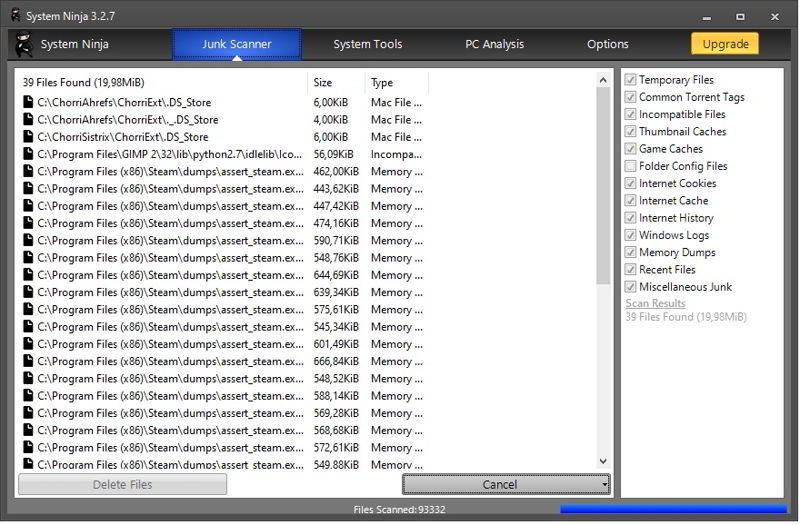Open the dropdown arrow on the Cancel button
This screenshot has height=525, width=800.
click(605, 485)
